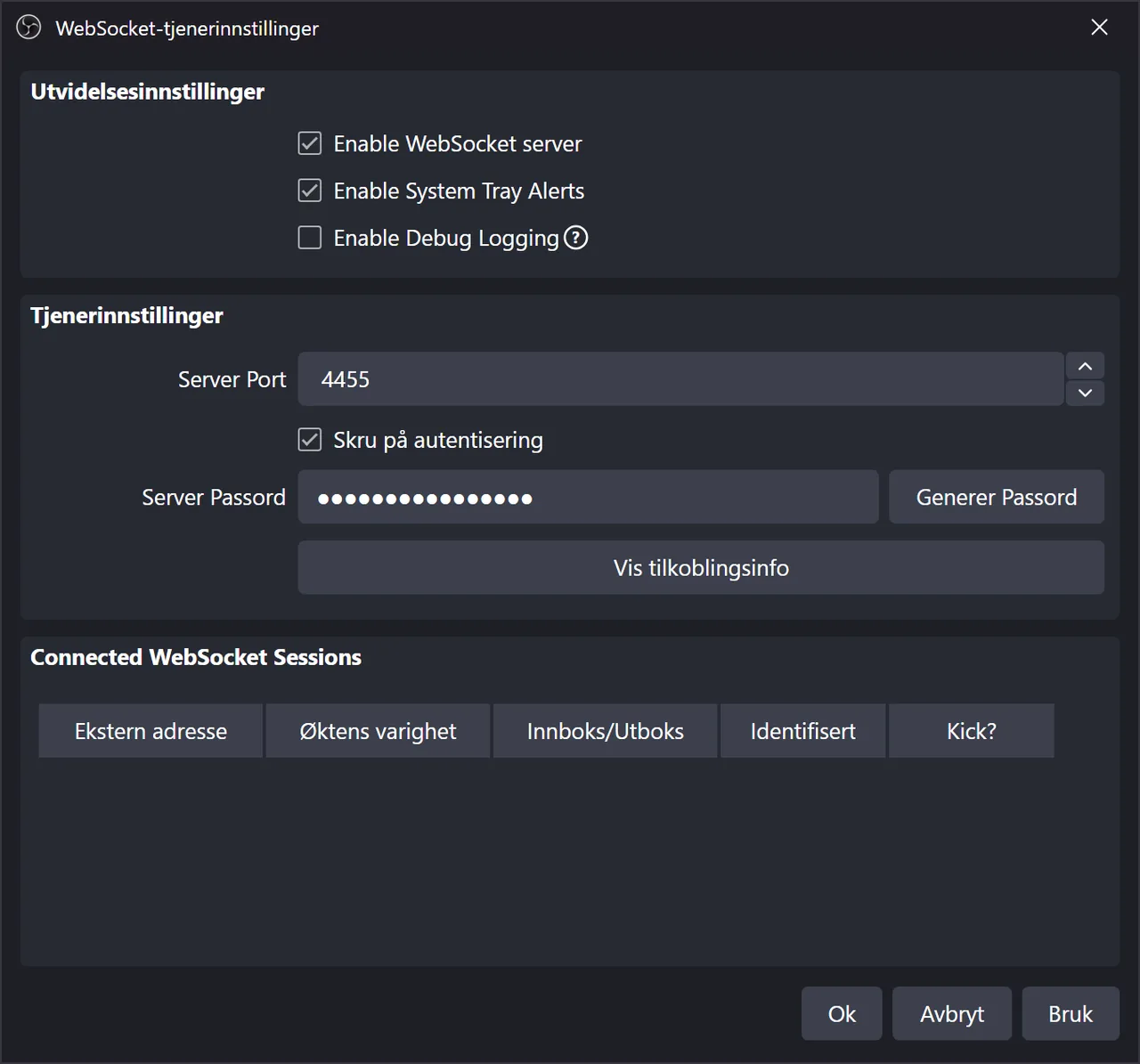Viewport: 1140px width, 1064px height.
Task: Click Generer Passord button
Action: [x=997, y=497]
